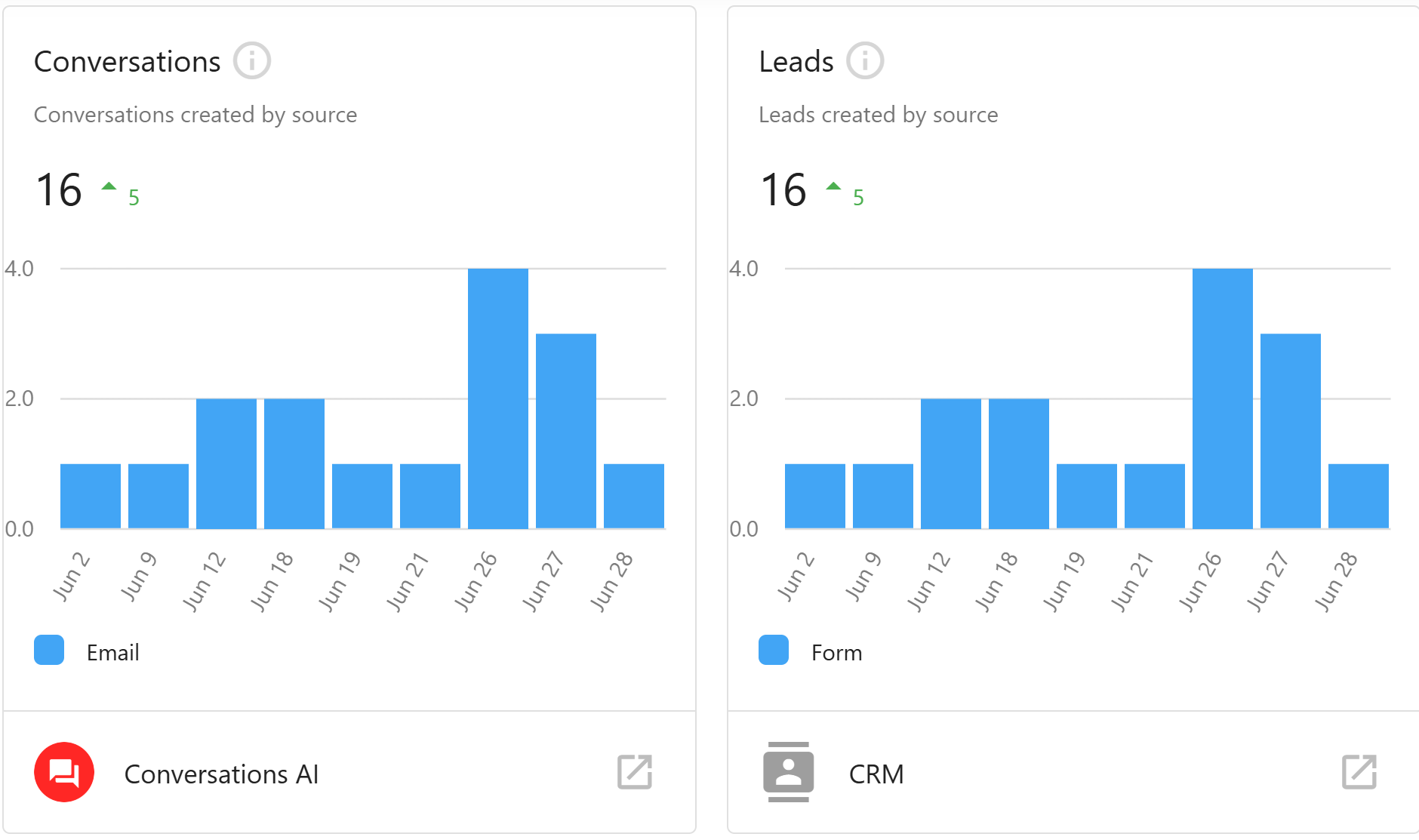Open the external link on Conversations AI row
This screenshot has width=1419, height=840.
coord(635,773)
